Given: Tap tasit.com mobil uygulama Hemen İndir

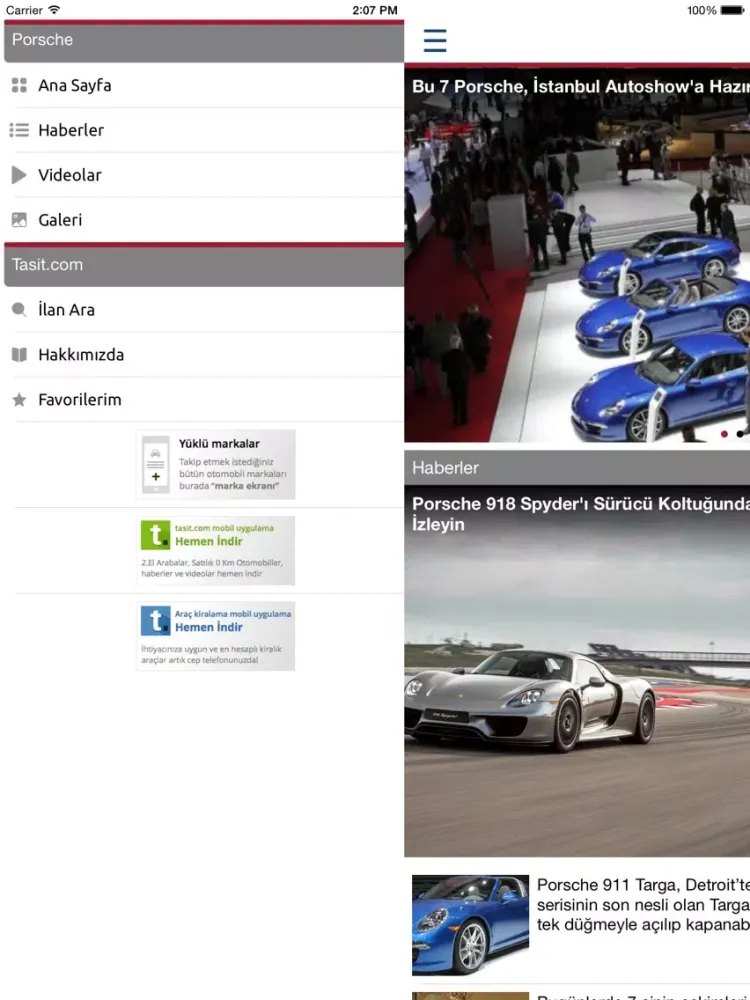Looking at the screenshot, I should pyautogui.click(x=216, y=550).
